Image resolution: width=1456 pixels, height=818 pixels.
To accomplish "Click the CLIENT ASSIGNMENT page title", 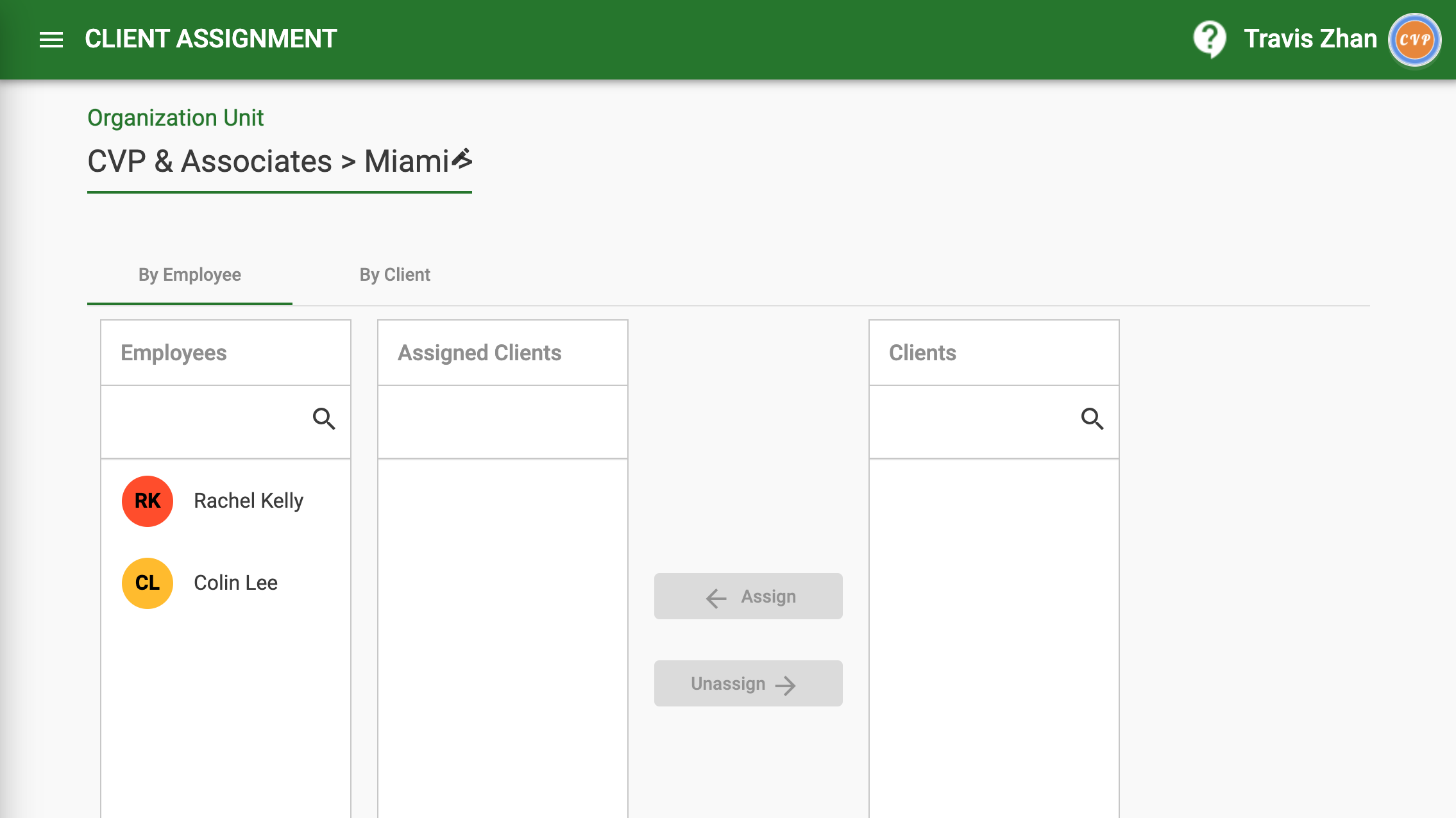I will pyautogui.click(x=210, y=39).
